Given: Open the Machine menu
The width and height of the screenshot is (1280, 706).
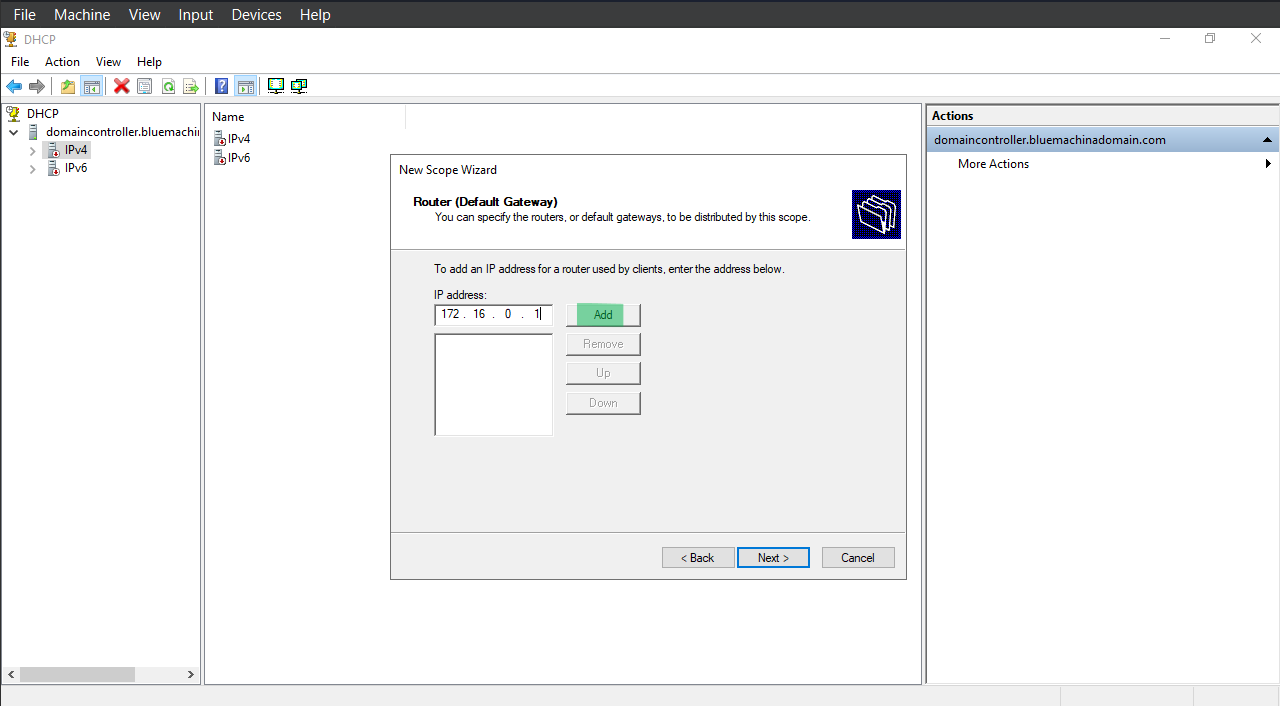Looking at the screenshot, I should (x=82, y=14).
